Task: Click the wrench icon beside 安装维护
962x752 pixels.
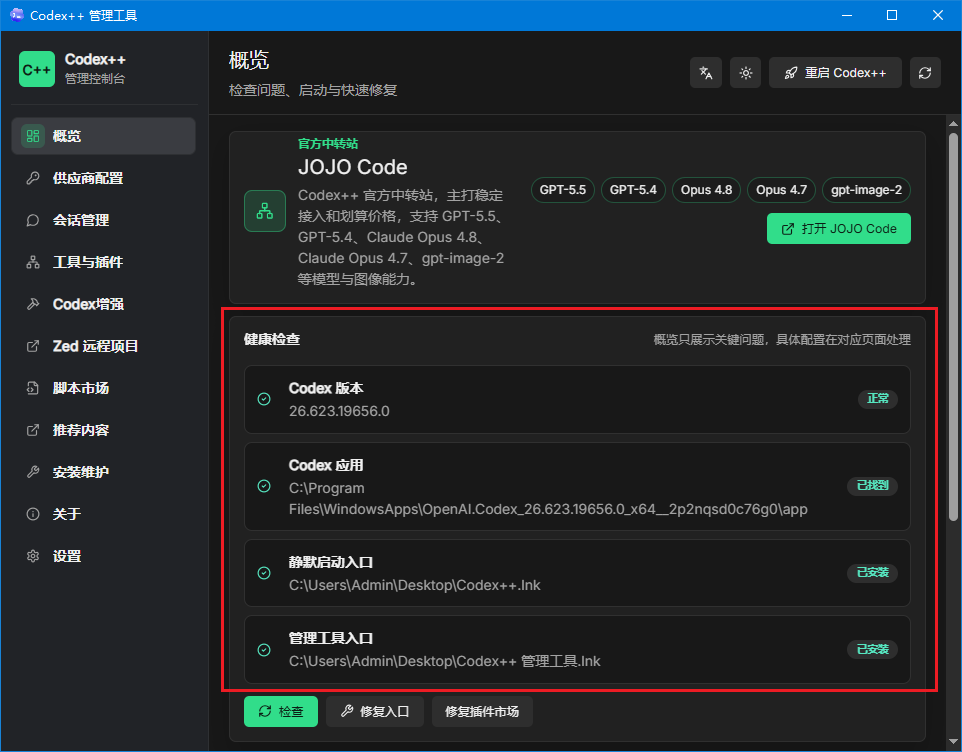Action: 33,472
